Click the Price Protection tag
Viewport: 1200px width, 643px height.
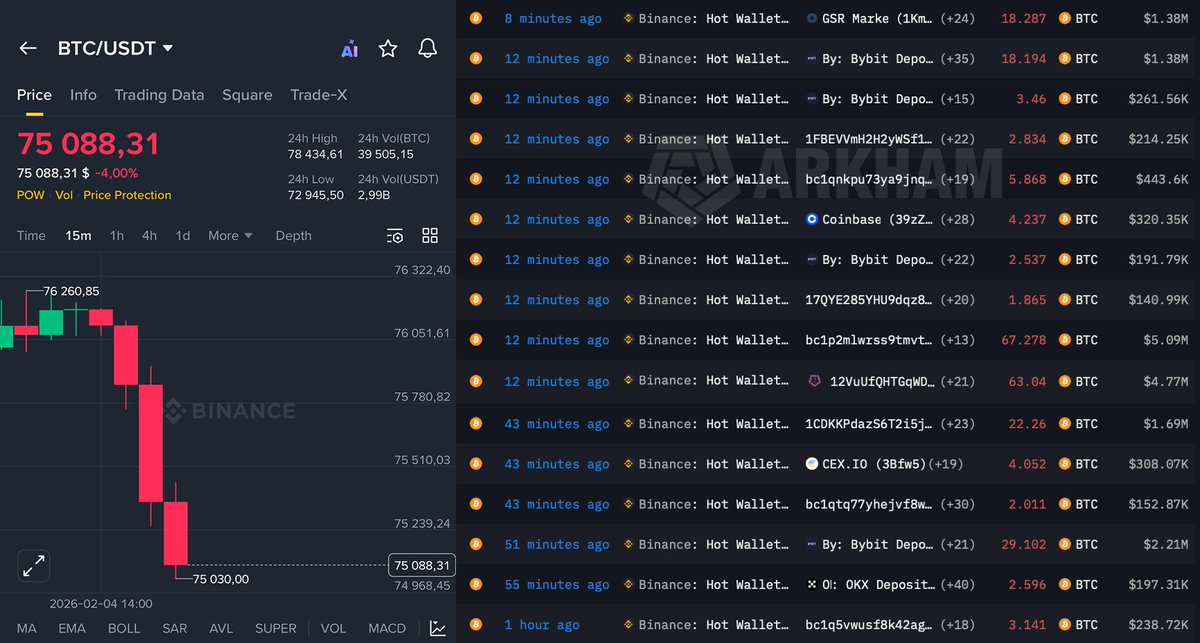pos(127,195)
